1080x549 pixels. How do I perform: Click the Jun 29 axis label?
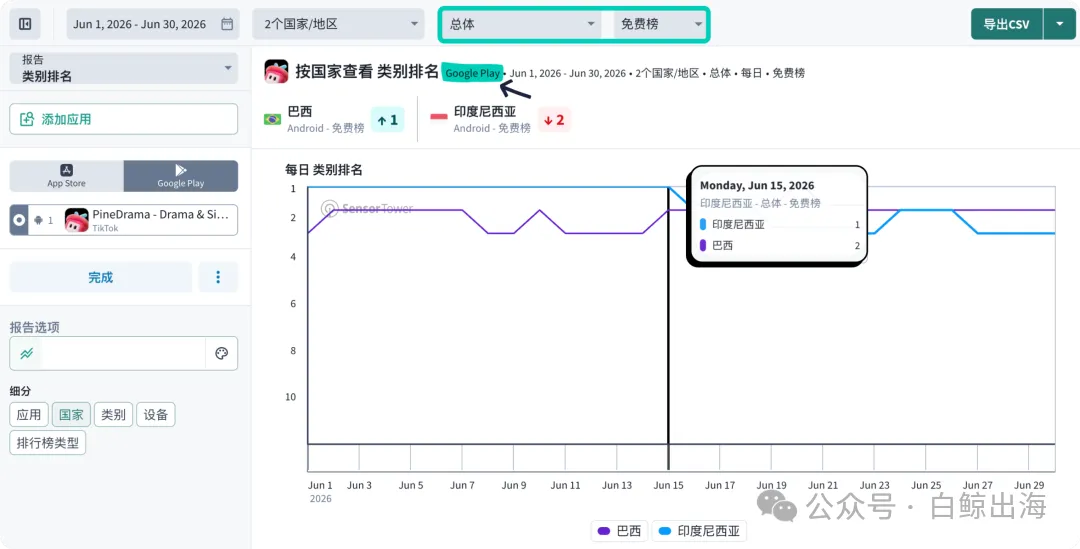click(x=1029, y=485)
